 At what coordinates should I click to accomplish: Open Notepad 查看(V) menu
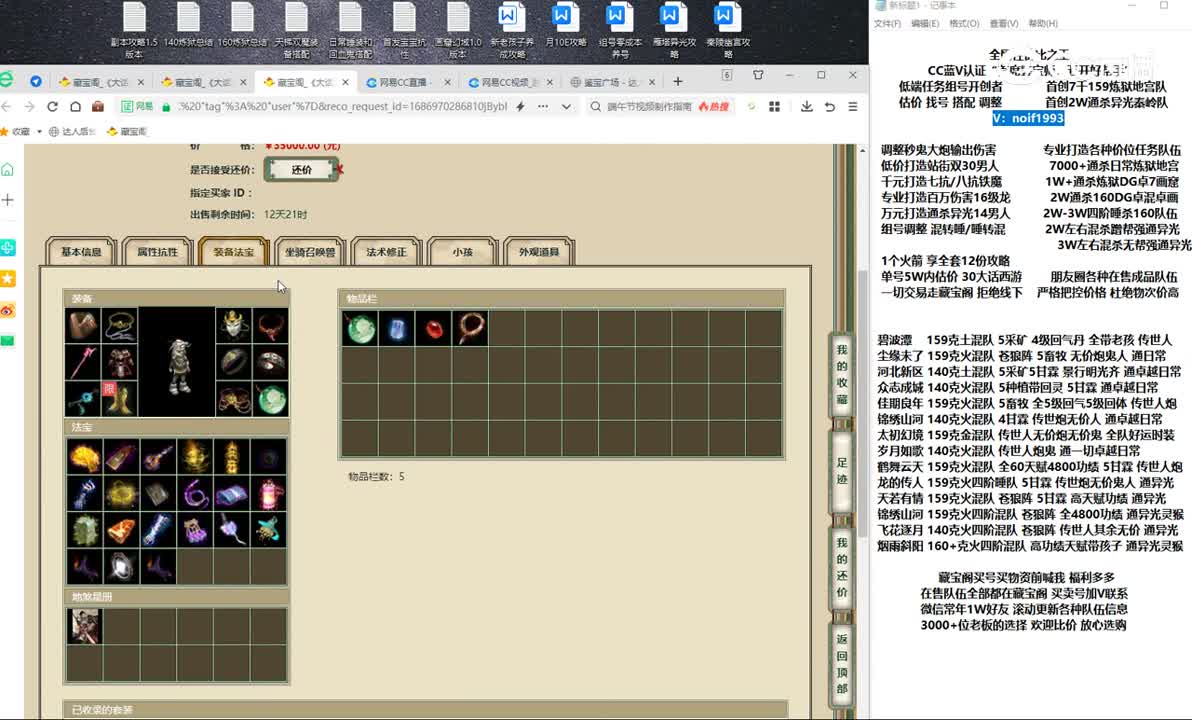[1003, 24]
